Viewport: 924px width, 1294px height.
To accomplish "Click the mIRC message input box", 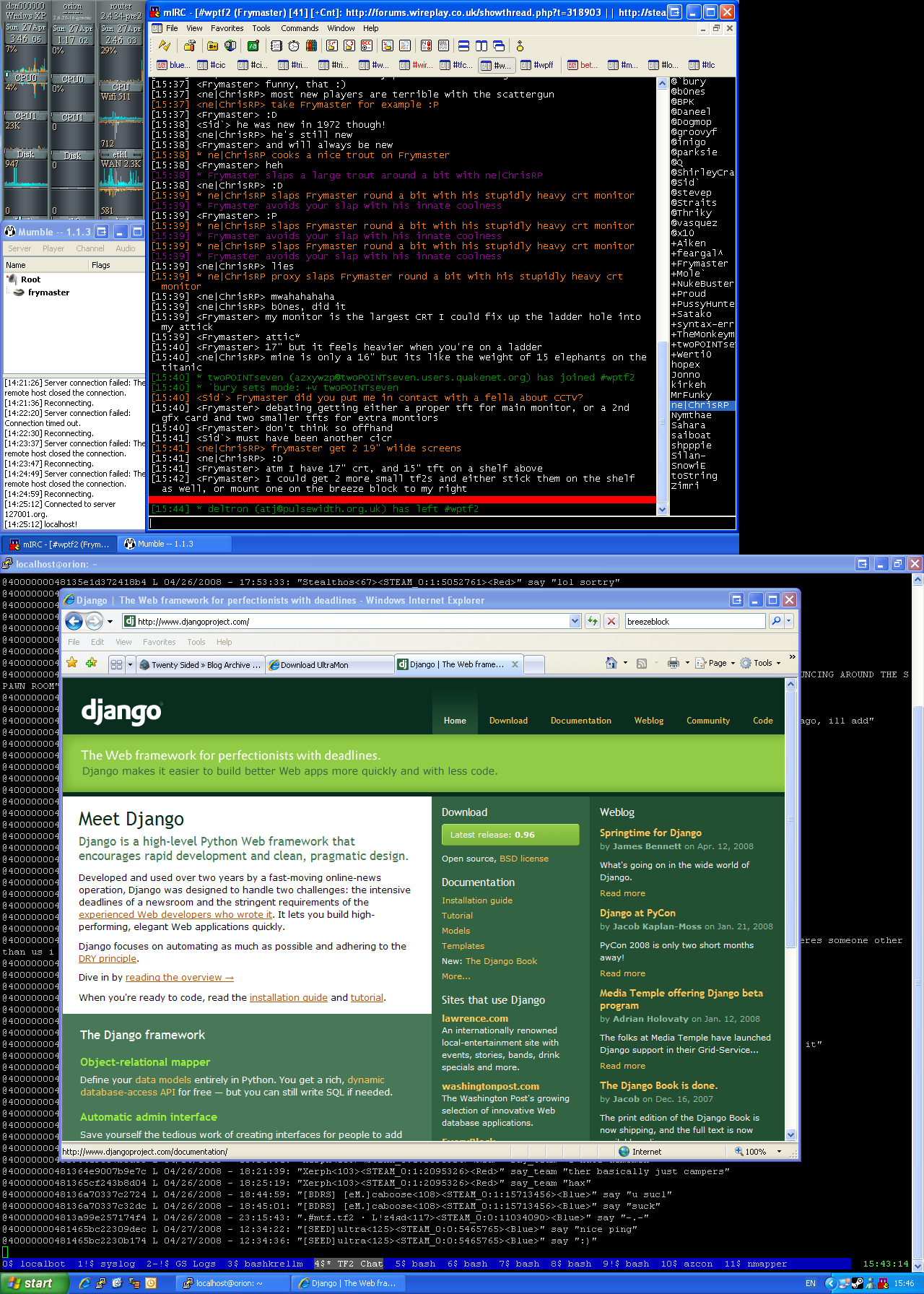I will click(442, 524).
